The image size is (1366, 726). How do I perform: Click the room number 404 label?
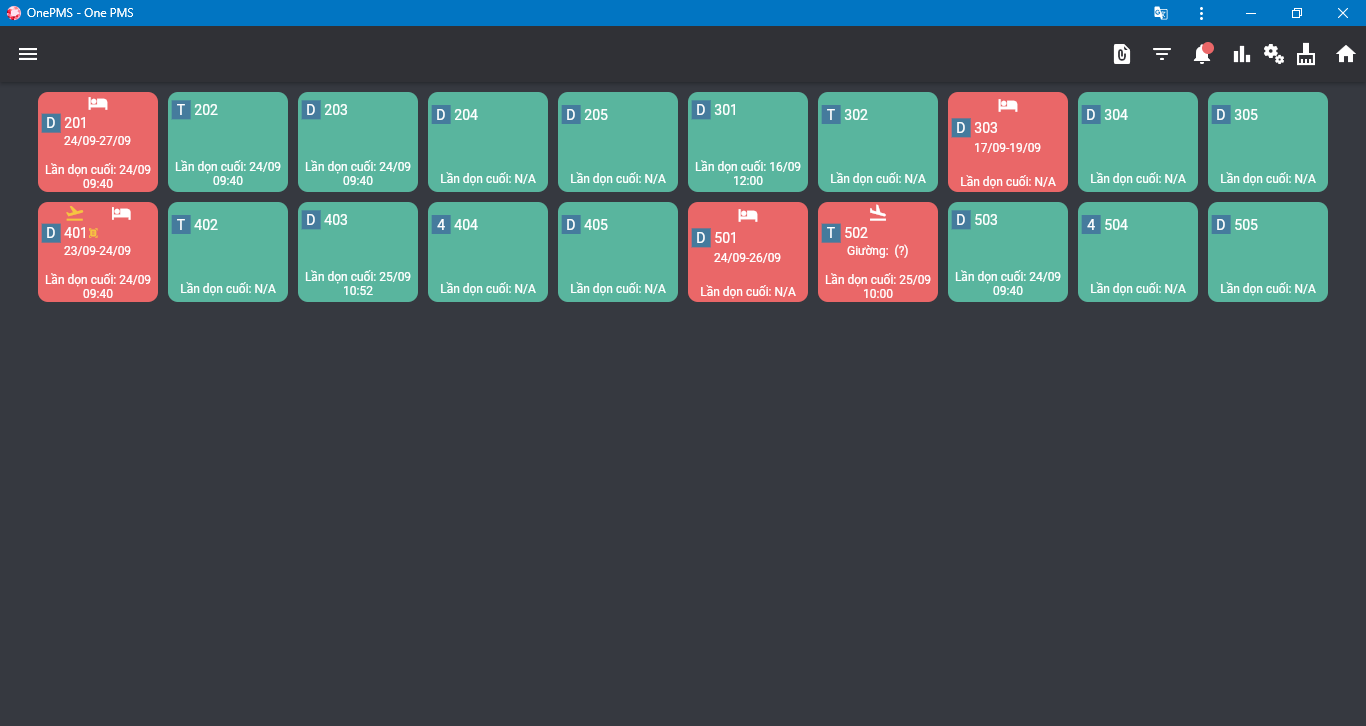[466, 225]
